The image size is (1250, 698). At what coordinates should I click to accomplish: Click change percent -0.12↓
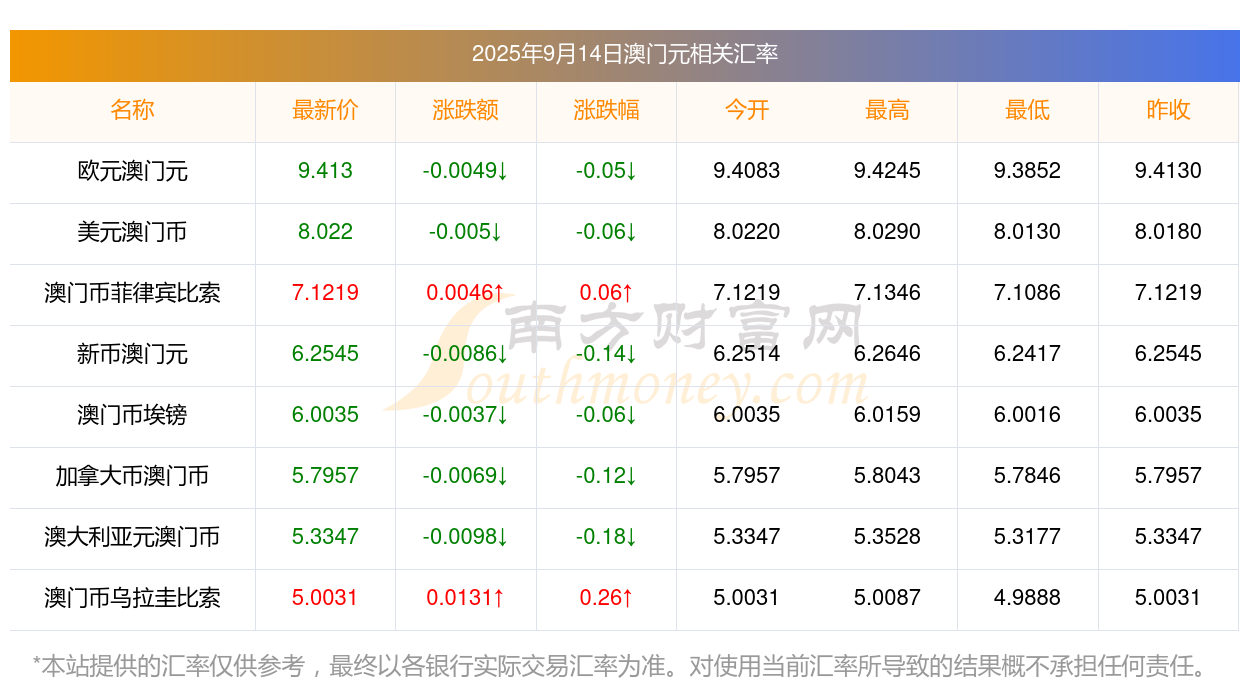click(x=606, y=476)
